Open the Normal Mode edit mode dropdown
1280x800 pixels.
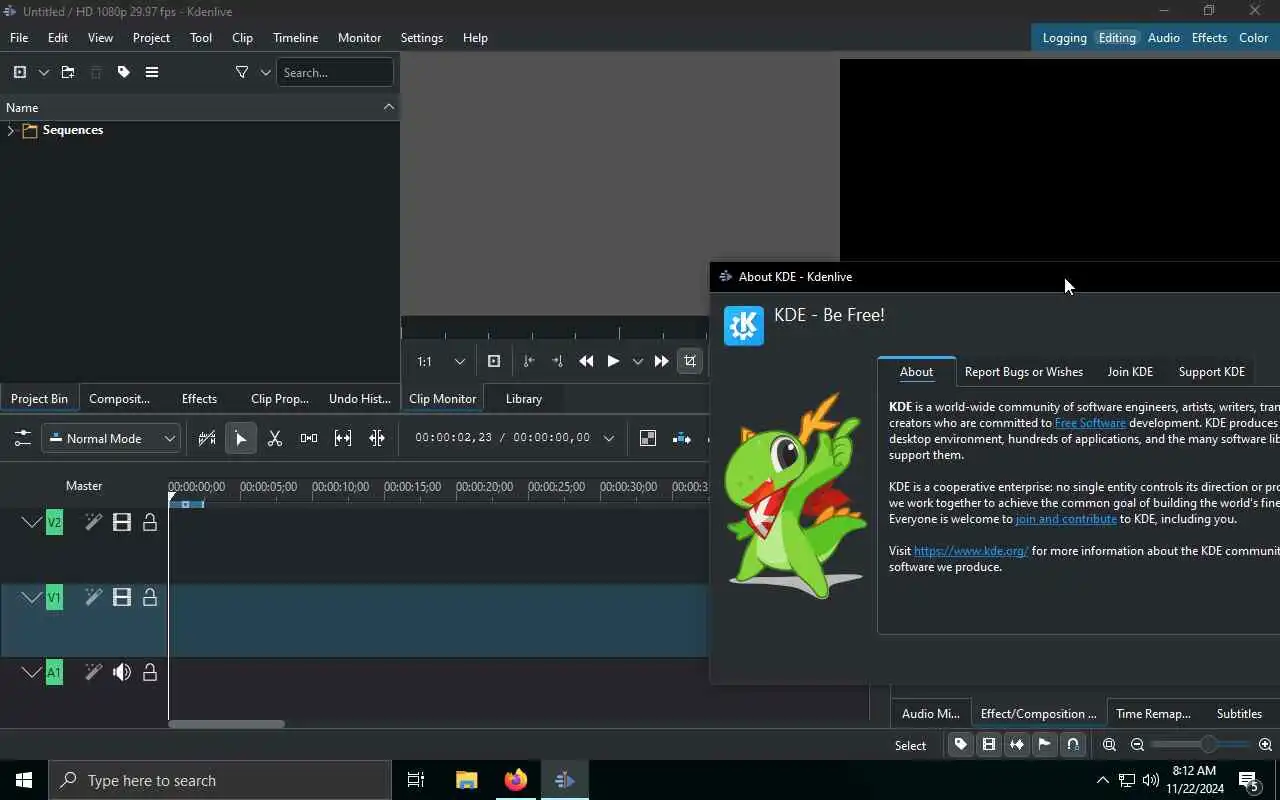[111, 438]
